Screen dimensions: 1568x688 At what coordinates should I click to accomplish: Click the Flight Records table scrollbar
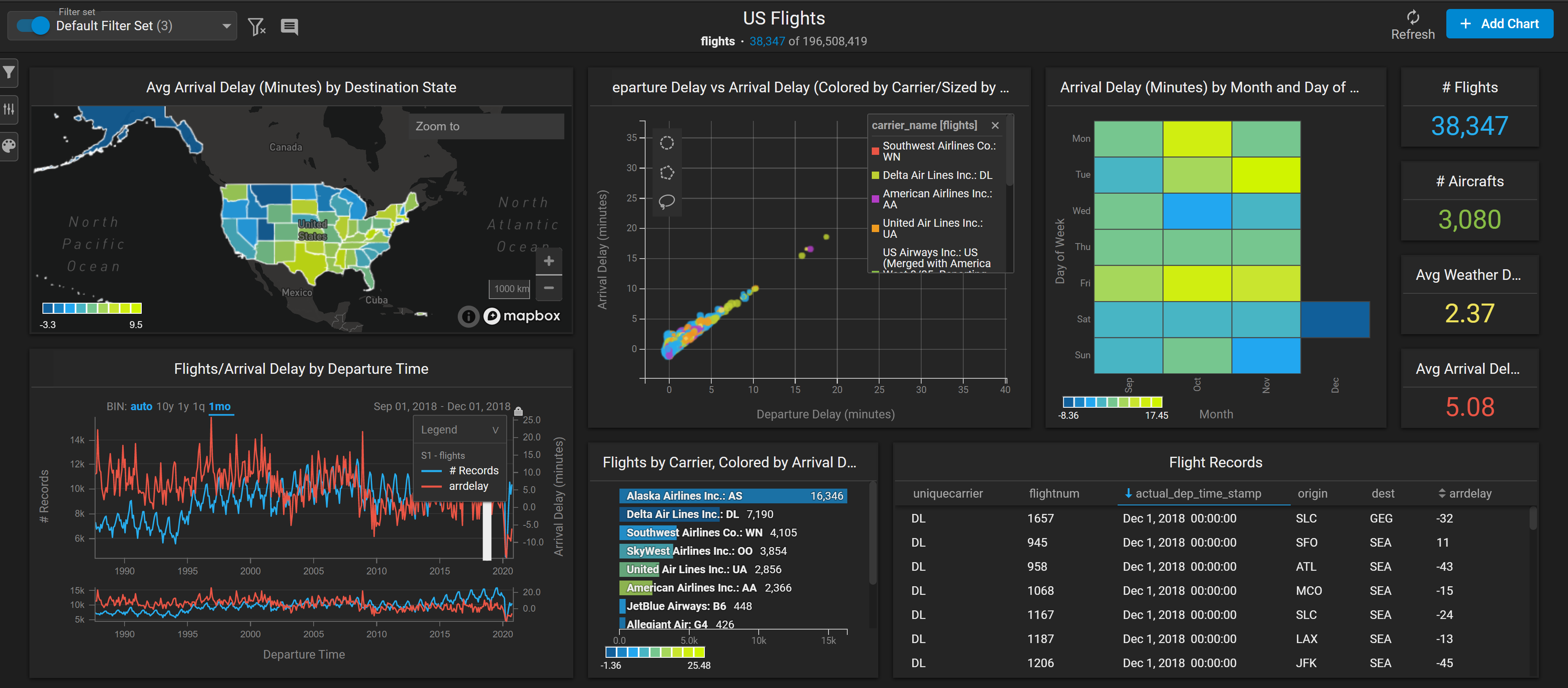[x=1533, y=519]
